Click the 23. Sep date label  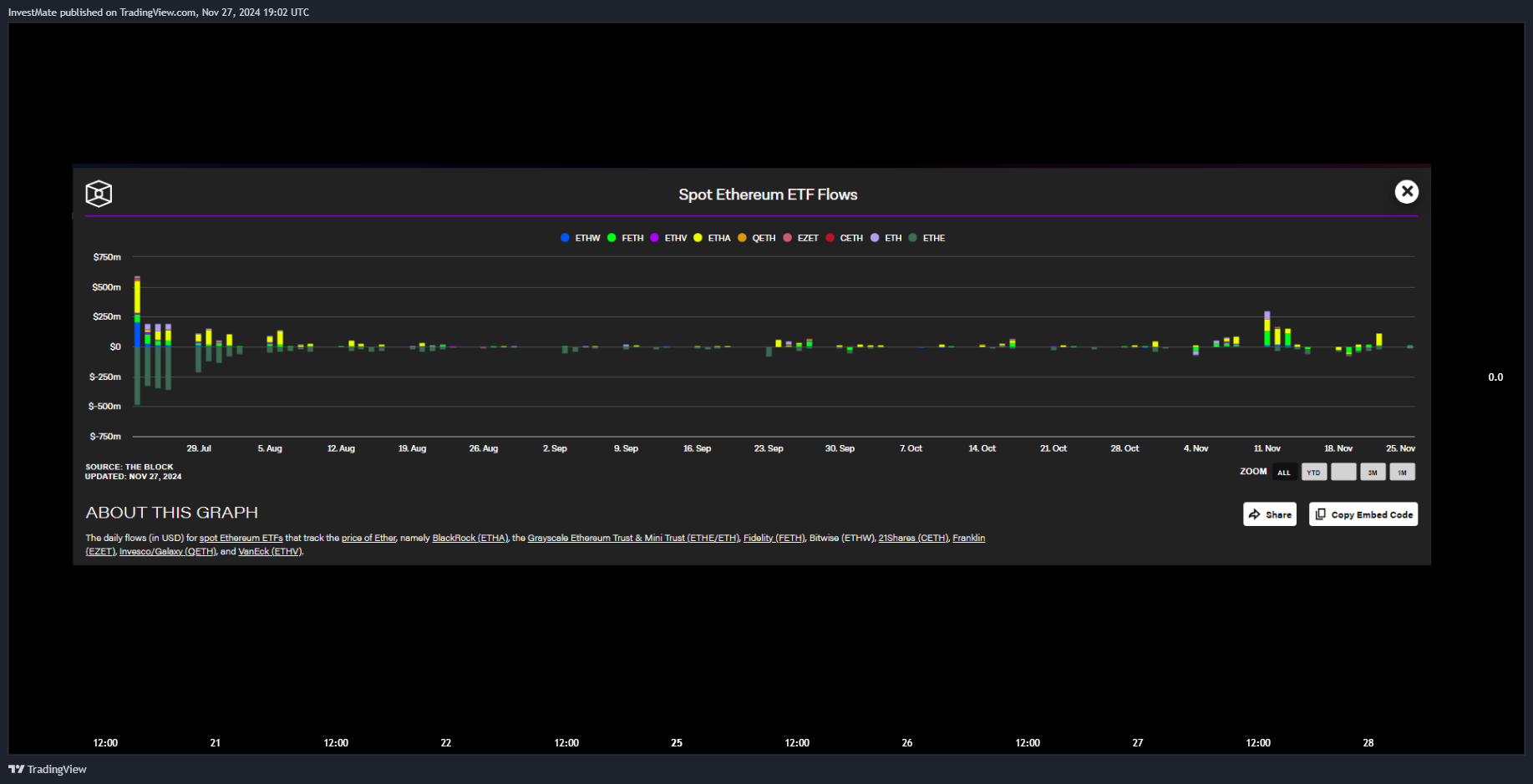769,448
